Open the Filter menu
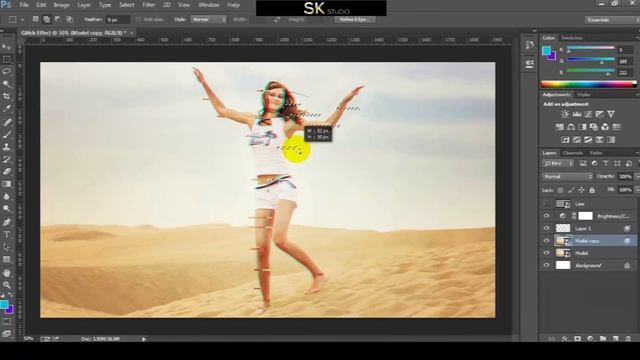Image resolution: width=640 pixels, height=360 pixels. click(149, 5)
